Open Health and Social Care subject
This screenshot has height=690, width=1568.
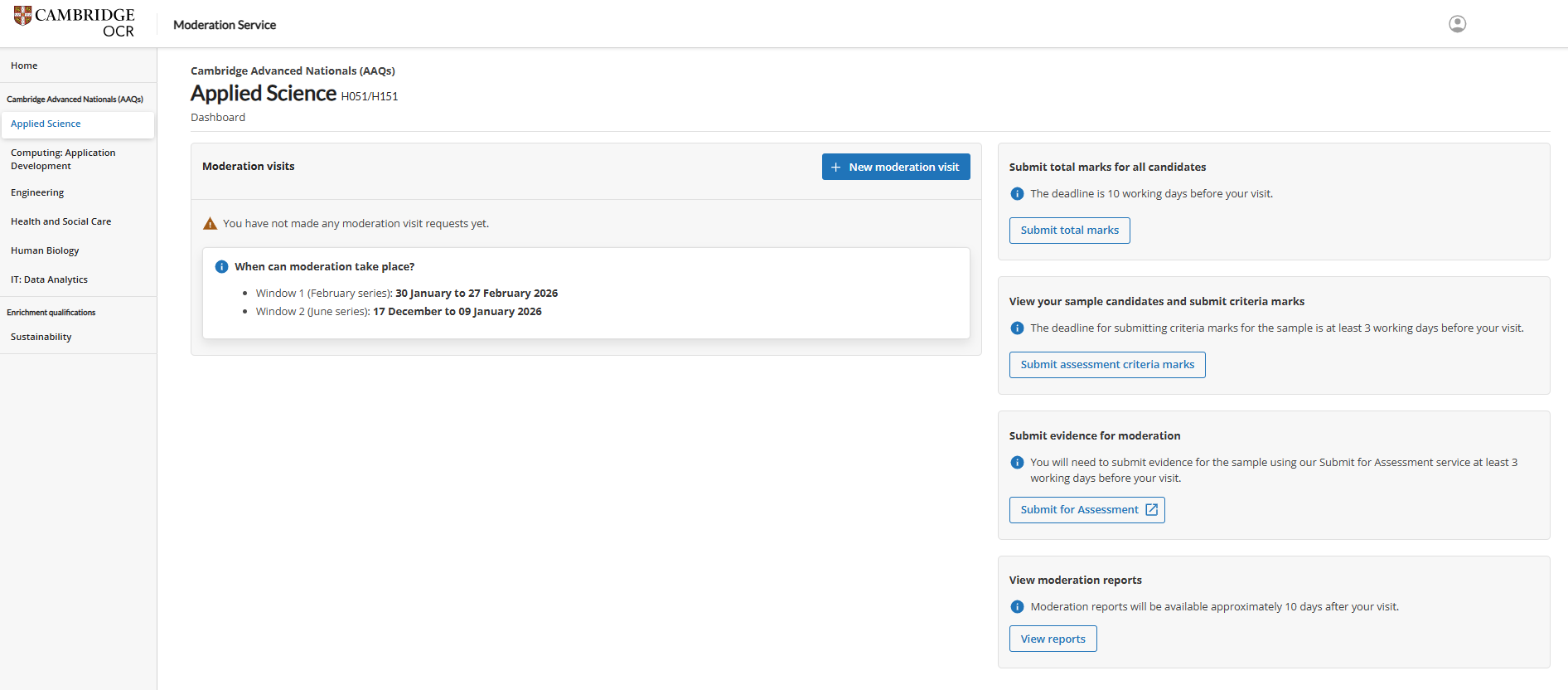(x=60, y=221)
